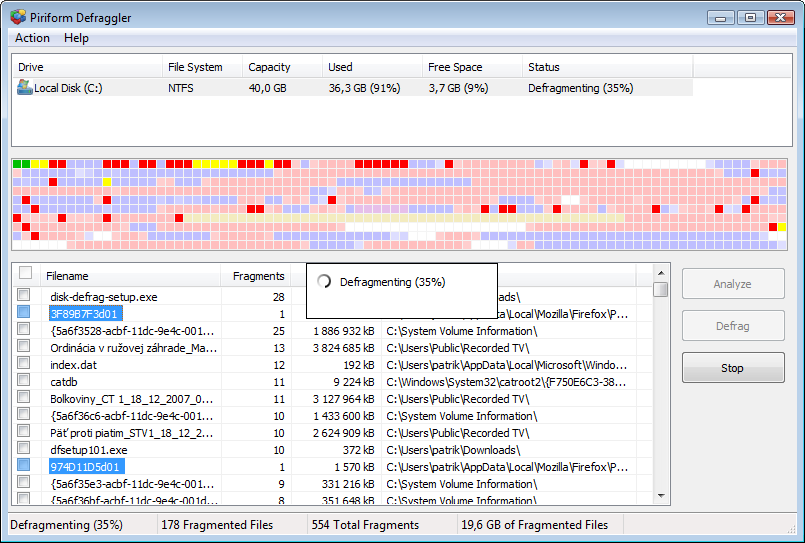
Task: Click the Stop button
Action: click(733, 367)
